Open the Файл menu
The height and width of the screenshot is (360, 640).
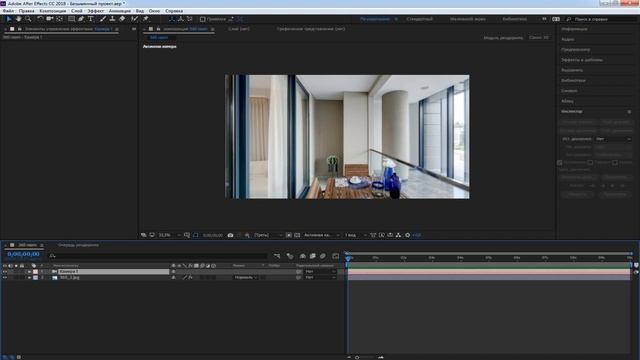(x=8, y=11)
